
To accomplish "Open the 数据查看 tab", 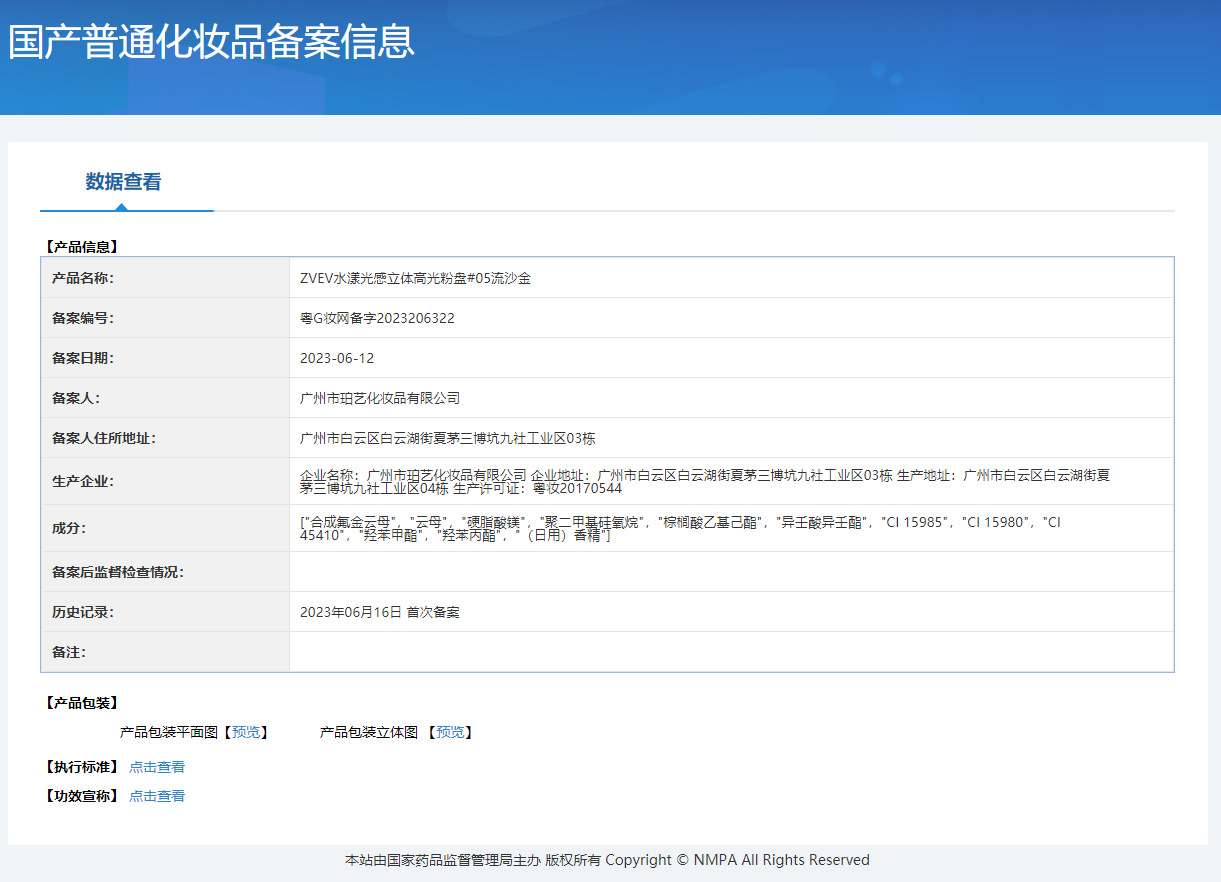I will 123,182.
